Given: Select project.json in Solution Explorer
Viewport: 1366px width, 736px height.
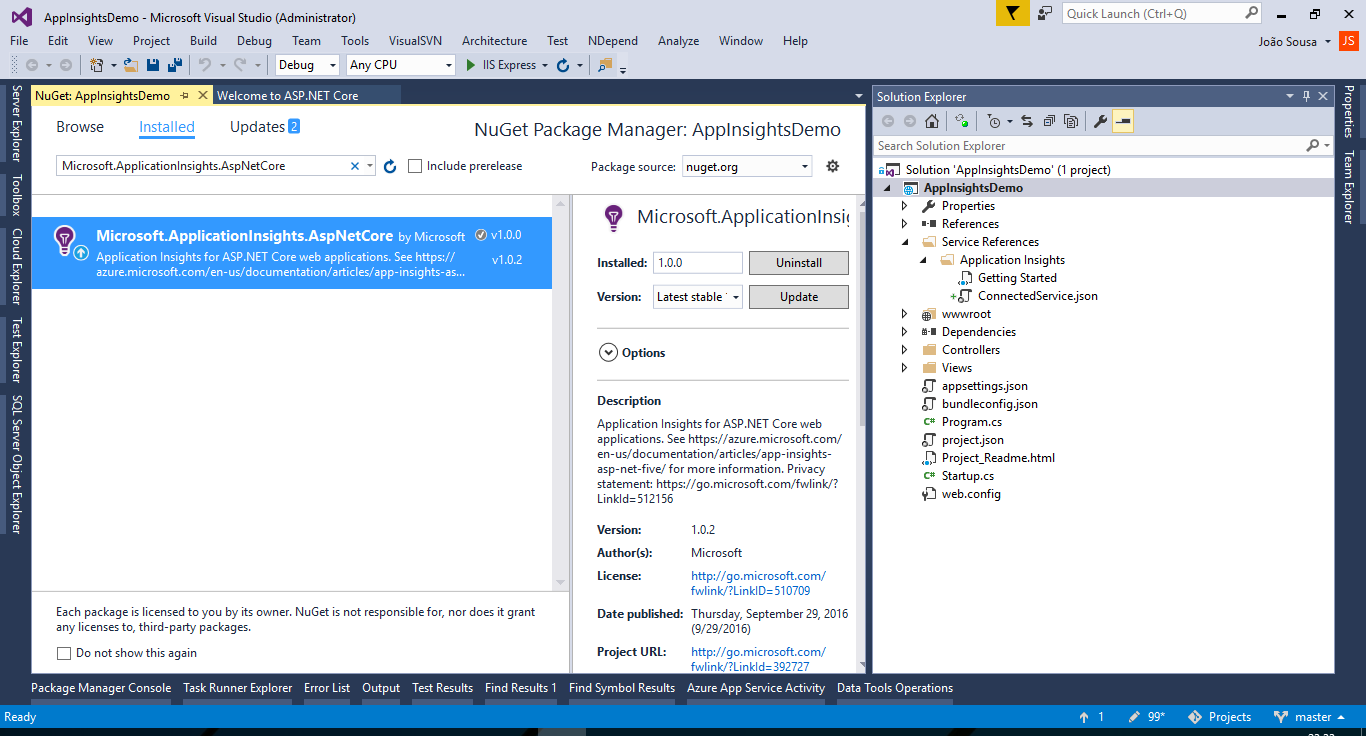Looking at the screenshot, I should tap(972, 440).
